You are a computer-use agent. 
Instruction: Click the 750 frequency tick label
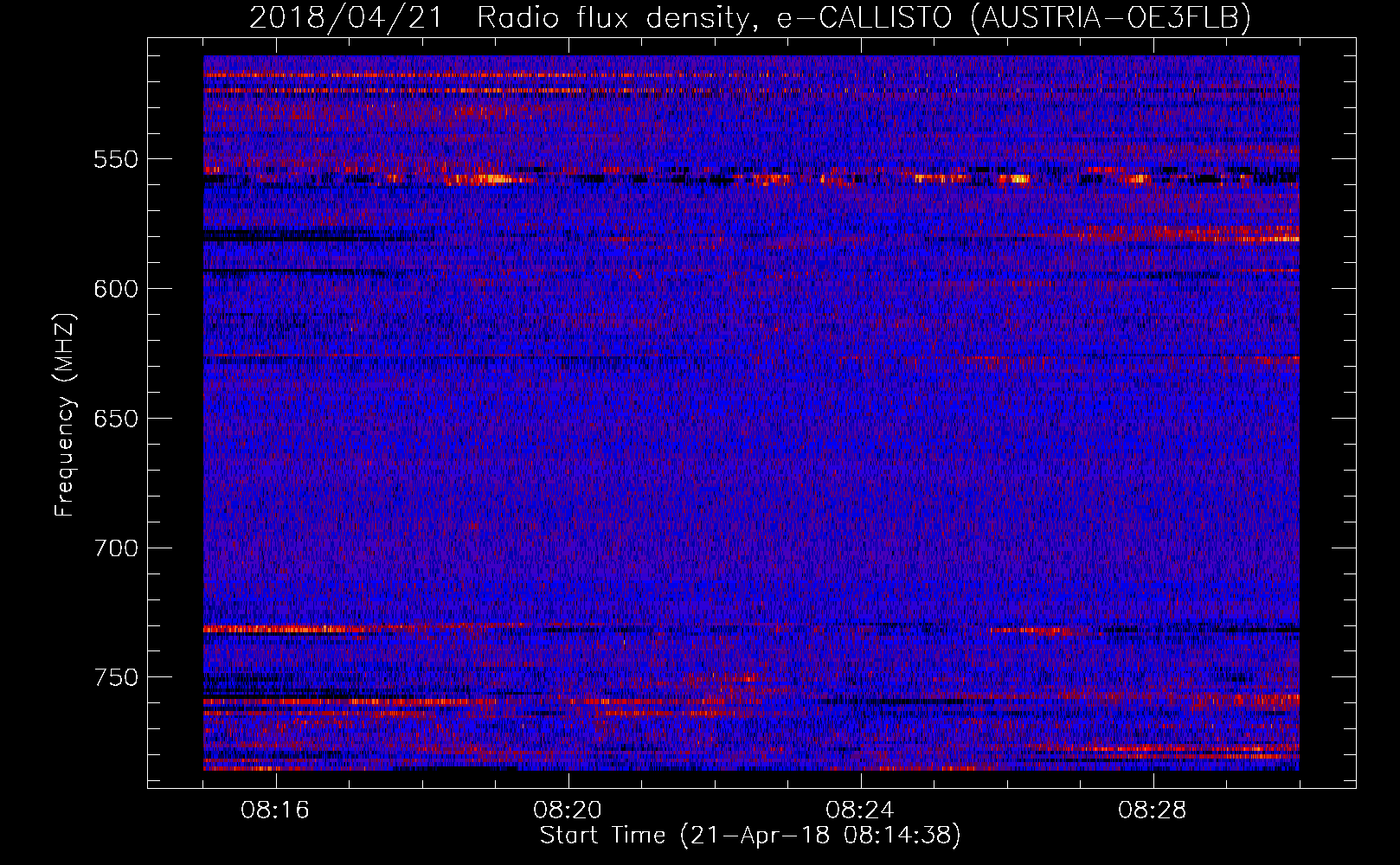click(116, 677)
